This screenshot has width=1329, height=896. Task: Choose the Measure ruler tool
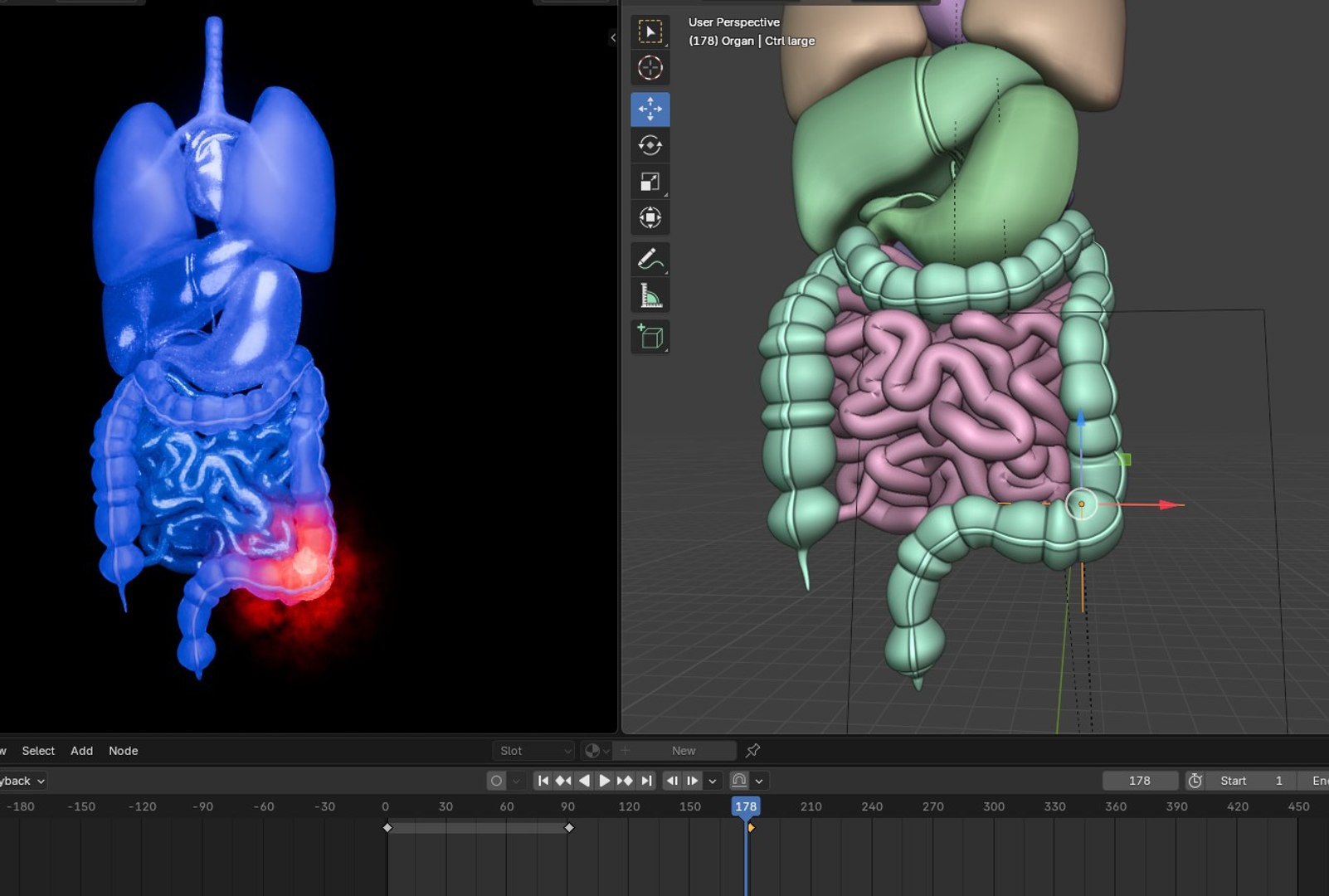click(x=650, y=295)
